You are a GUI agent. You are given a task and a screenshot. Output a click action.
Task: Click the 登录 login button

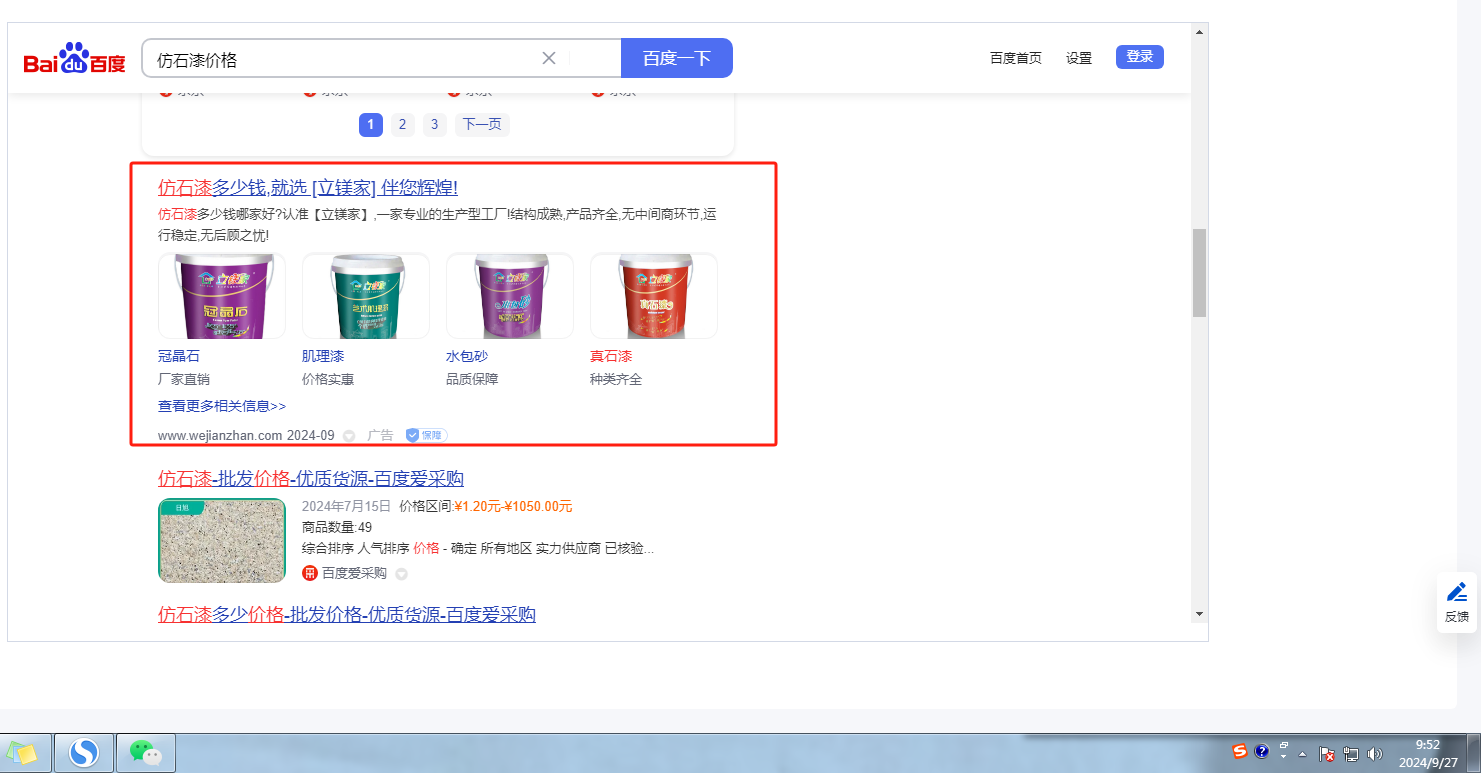[1140, 57]
